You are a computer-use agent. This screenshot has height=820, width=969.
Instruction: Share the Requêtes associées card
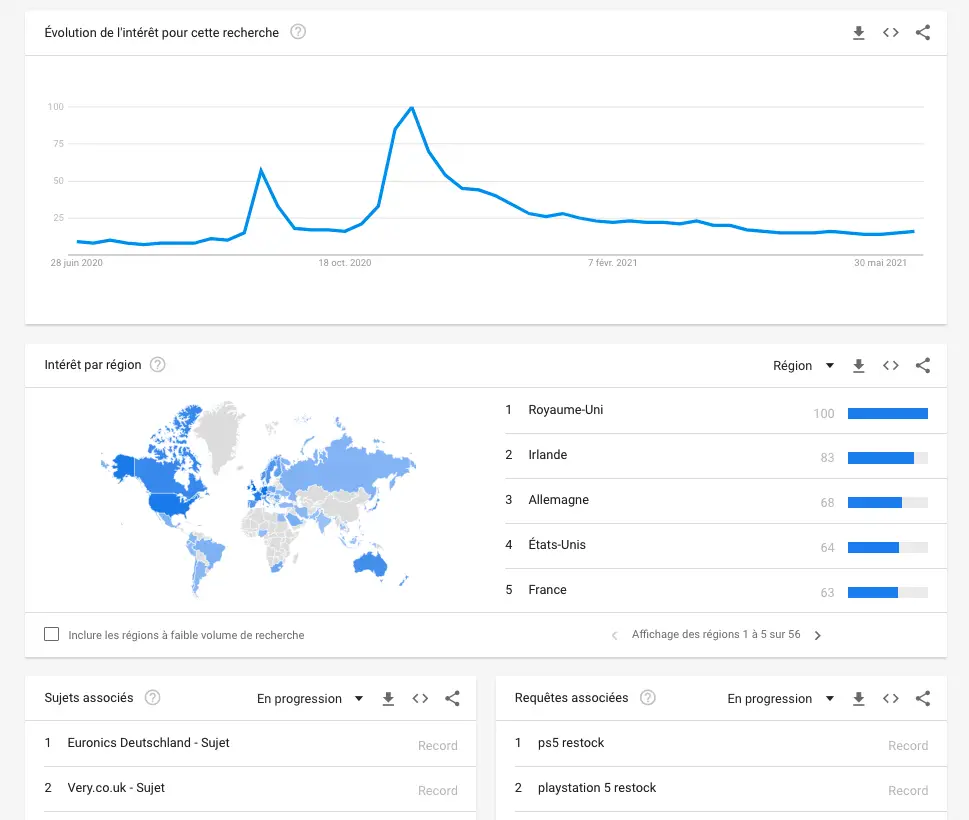tap(923, 699)
